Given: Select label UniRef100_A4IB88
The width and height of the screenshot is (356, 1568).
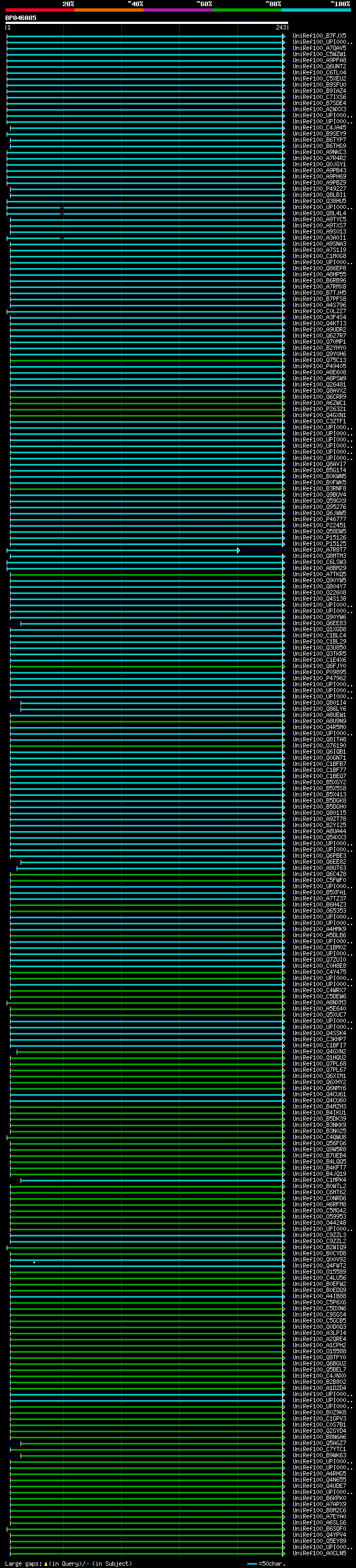Looking at the screenshot, I should (x=319, y=1297).
